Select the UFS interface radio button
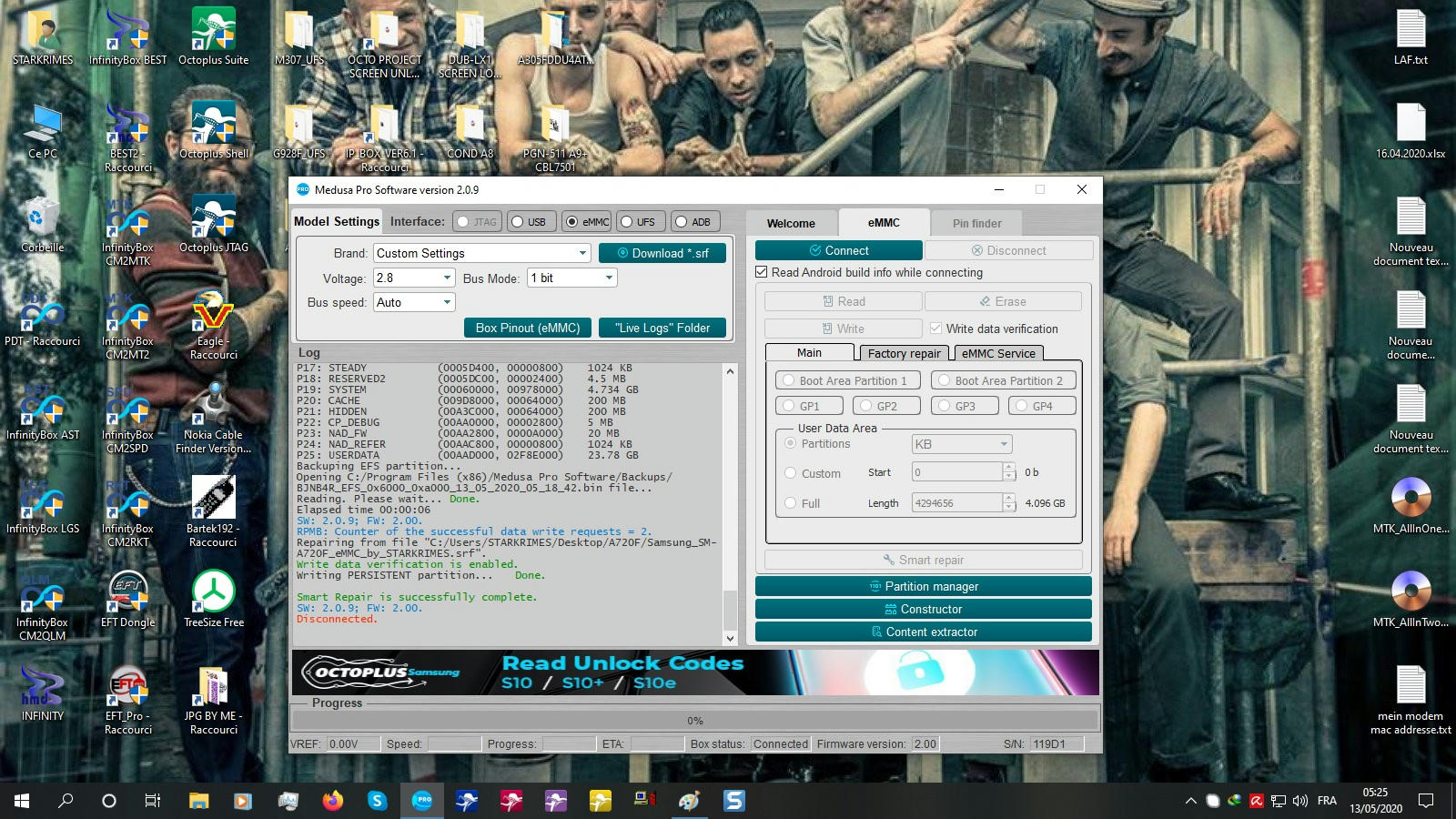Screen dimensions: 1456x819 point(627,222)
